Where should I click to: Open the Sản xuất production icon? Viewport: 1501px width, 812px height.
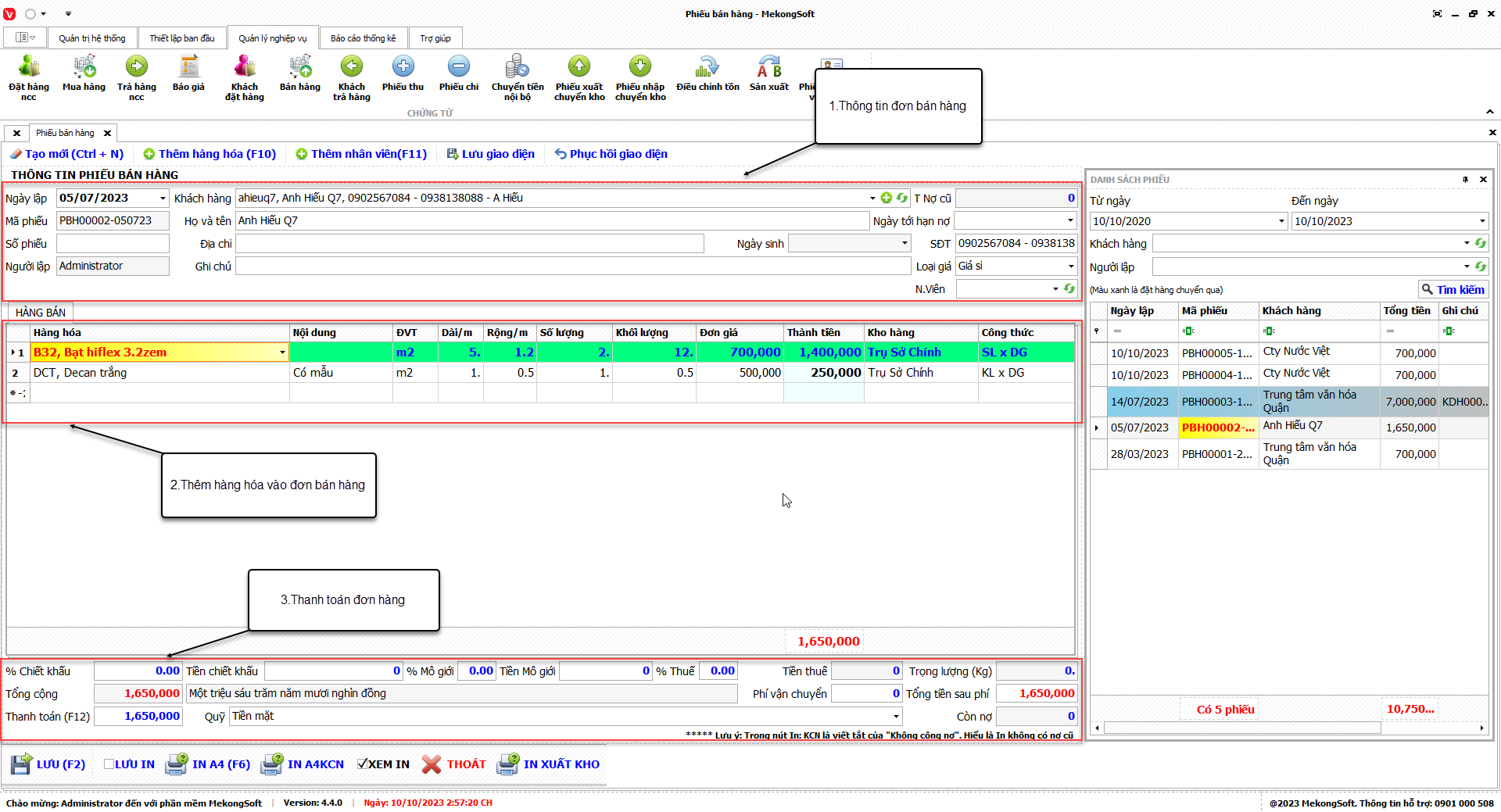[x=768, y=74]
